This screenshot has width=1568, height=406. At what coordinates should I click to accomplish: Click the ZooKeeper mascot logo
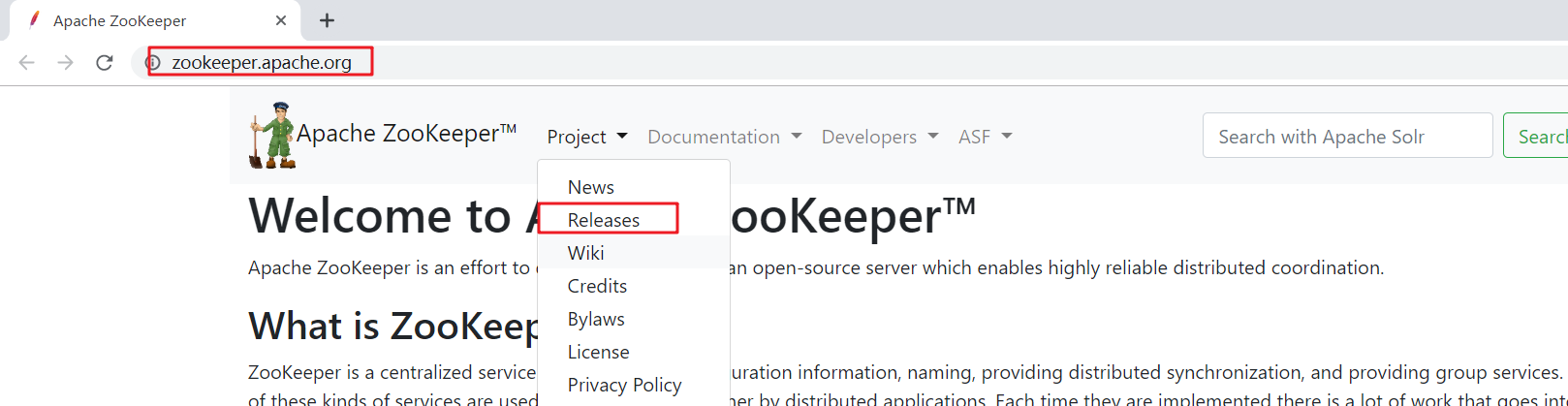tap(272, 136)
